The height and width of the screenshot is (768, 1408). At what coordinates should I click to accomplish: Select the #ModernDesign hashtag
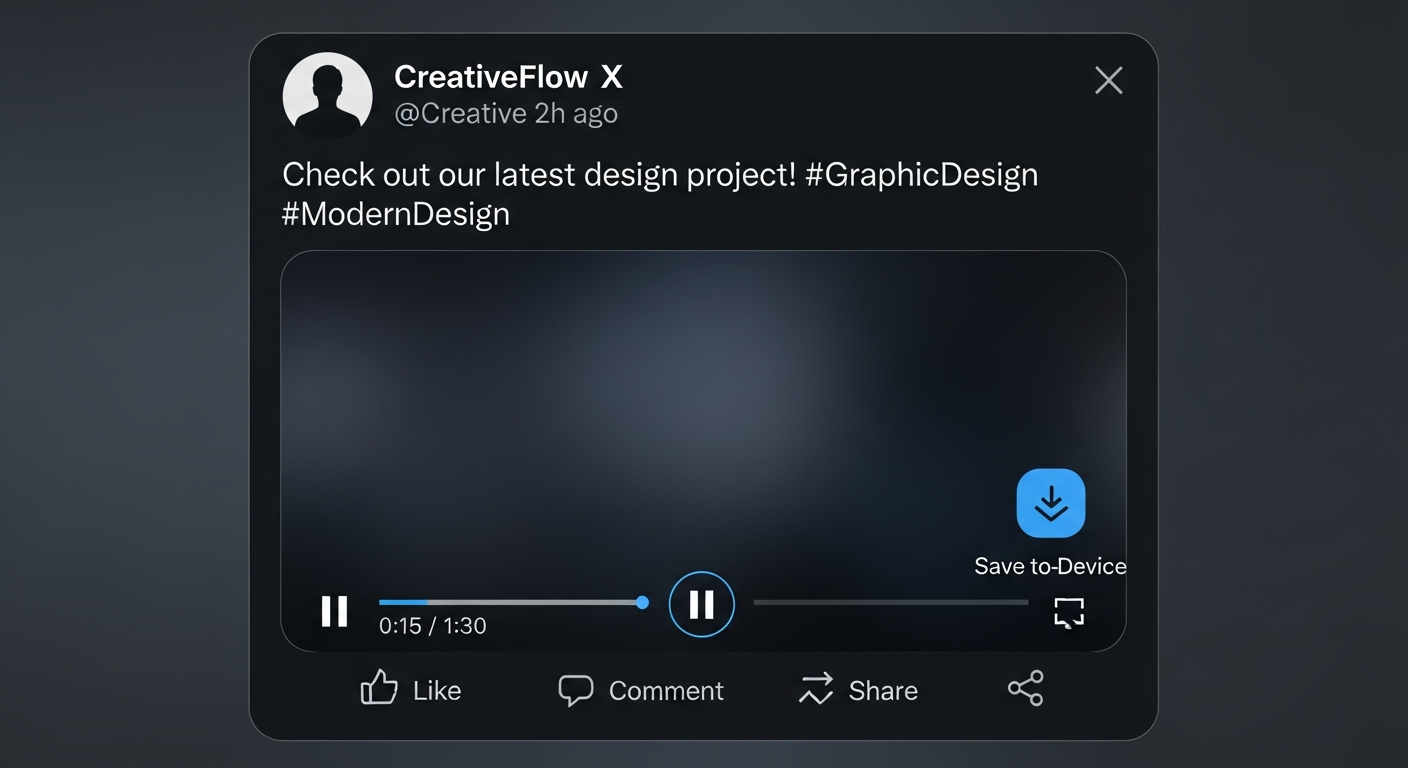click(x=396, y=213)
